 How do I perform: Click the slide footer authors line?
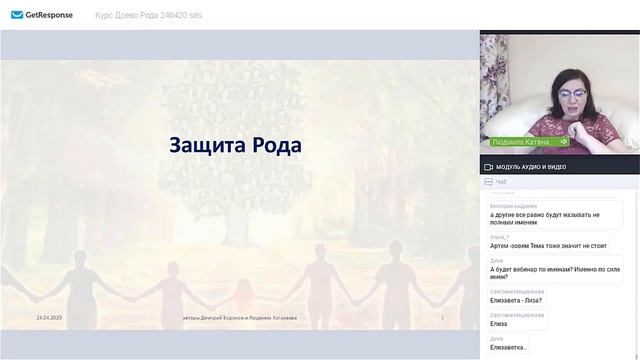click(240, 318)
